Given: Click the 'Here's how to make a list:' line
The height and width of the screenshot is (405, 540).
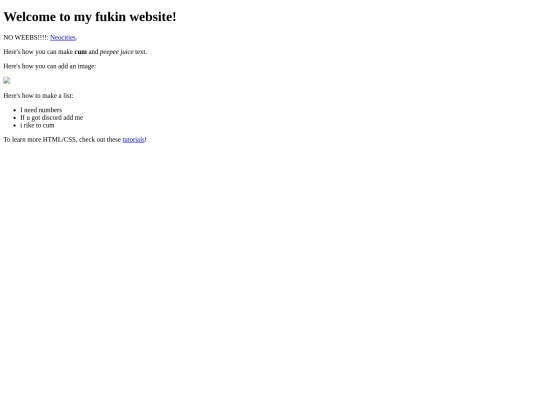Looking at the screenshot, I should point(38,96).
